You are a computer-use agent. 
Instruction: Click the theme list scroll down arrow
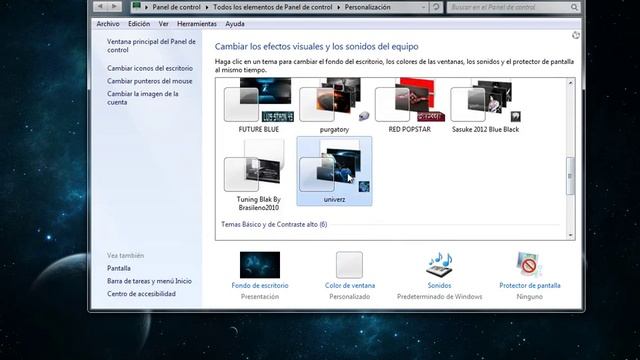[570, 235]
